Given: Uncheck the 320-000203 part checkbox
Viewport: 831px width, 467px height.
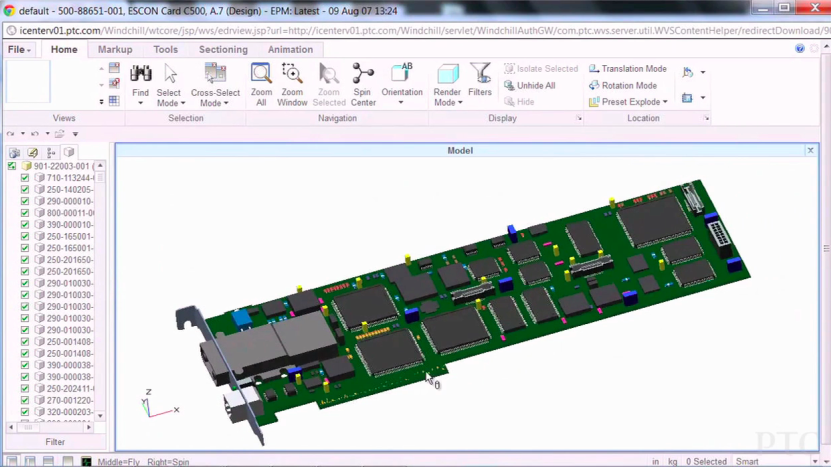Looking at the screenshot, I should (25, 412).
